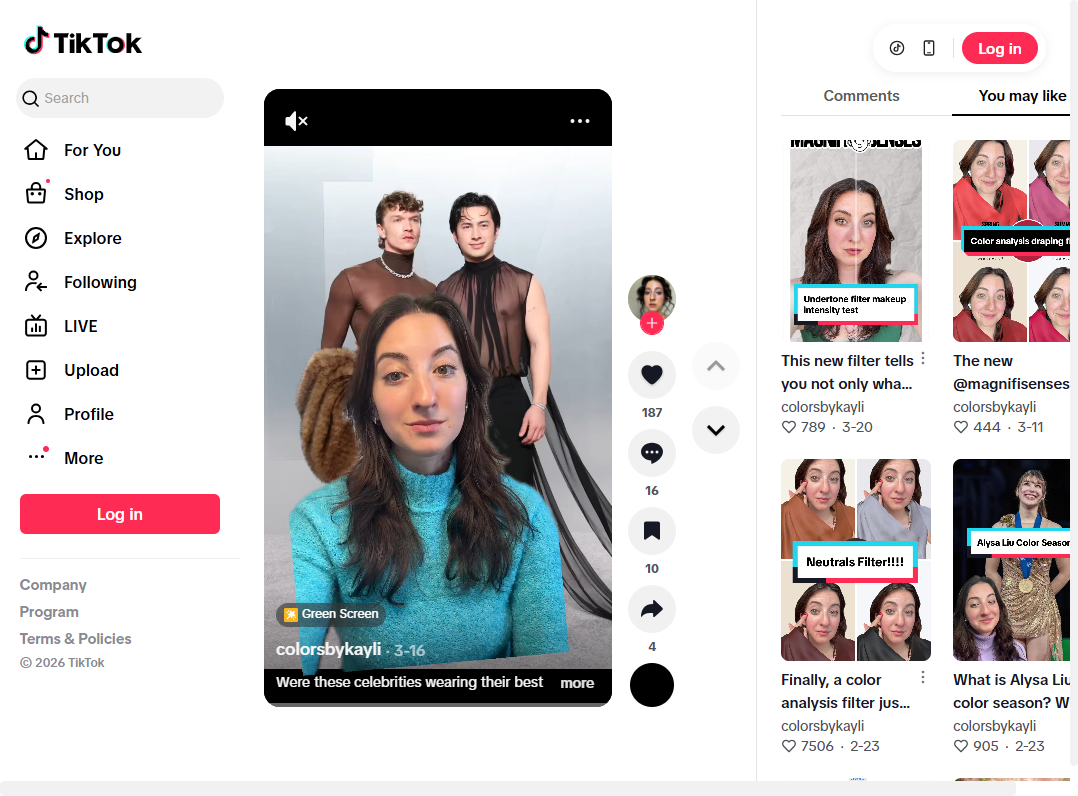Open the video three-dot options menu
This screenshot has width=1078, height=796.
580,121
